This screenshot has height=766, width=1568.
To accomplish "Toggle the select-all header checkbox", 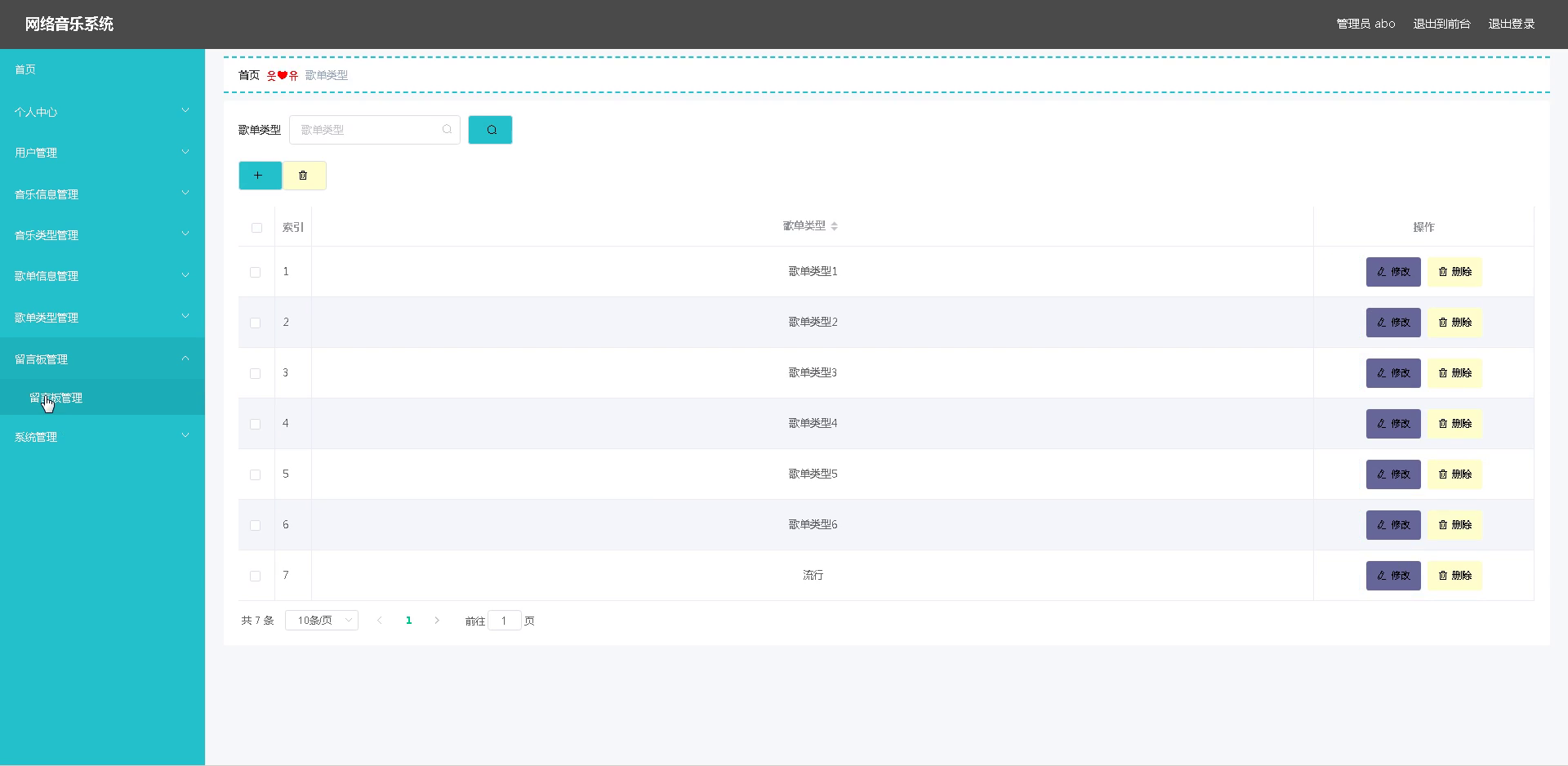I will click(256, 228).
